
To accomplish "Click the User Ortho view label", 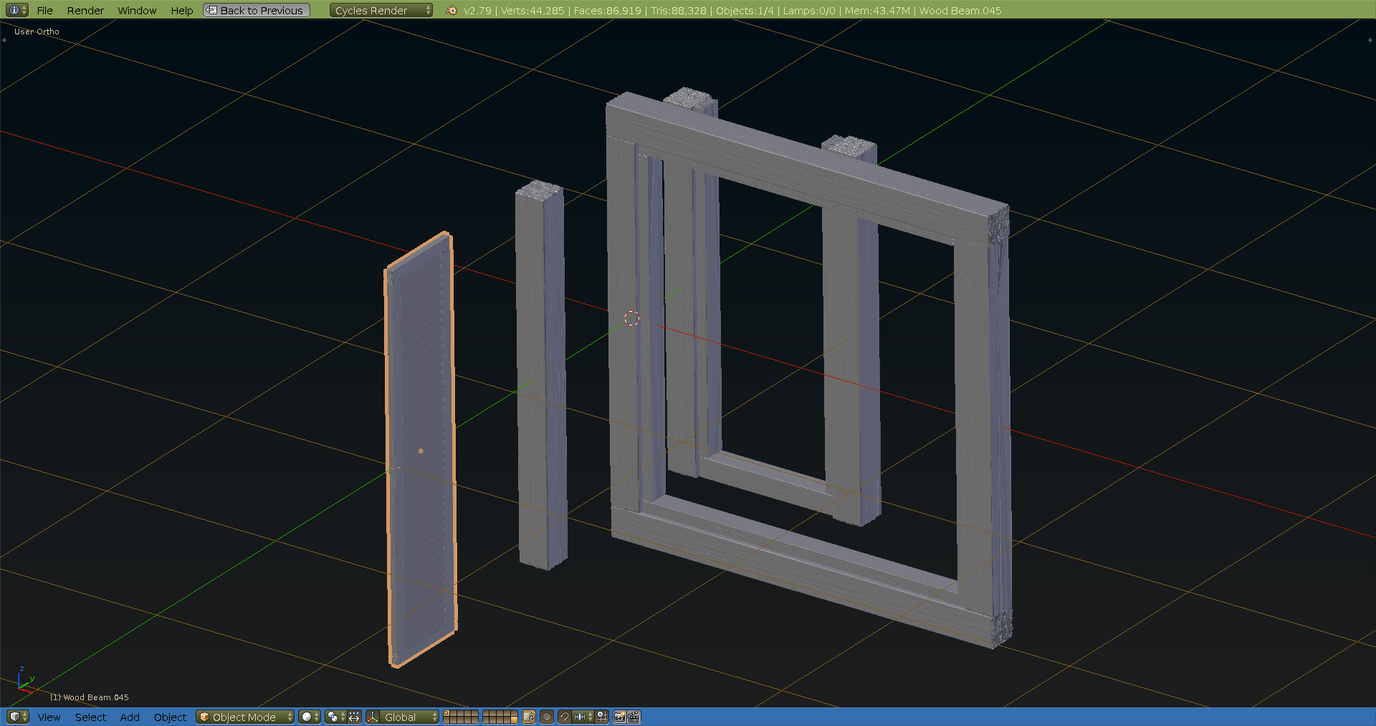I will coord(37,31).
